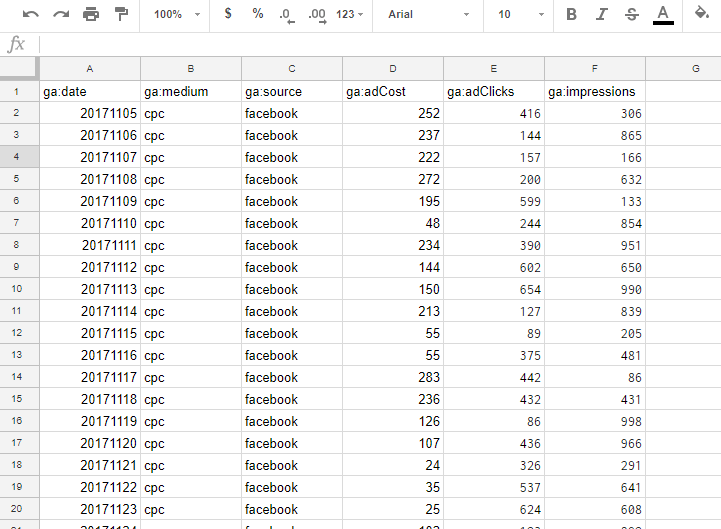The height and width of the screenshot is (529, 721).
Task: Open the zoom 100% dropdown
Action: [177, 14]
